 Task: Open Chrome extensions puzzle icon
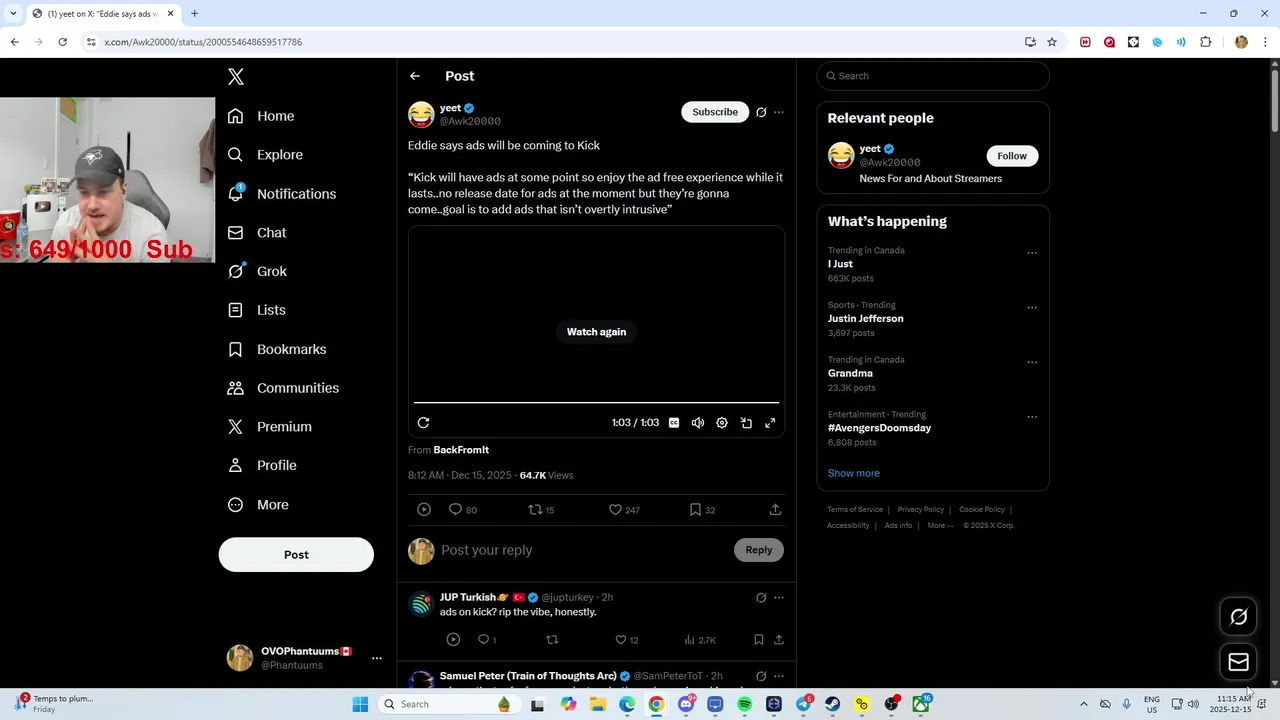click(x=1205, y=42)
